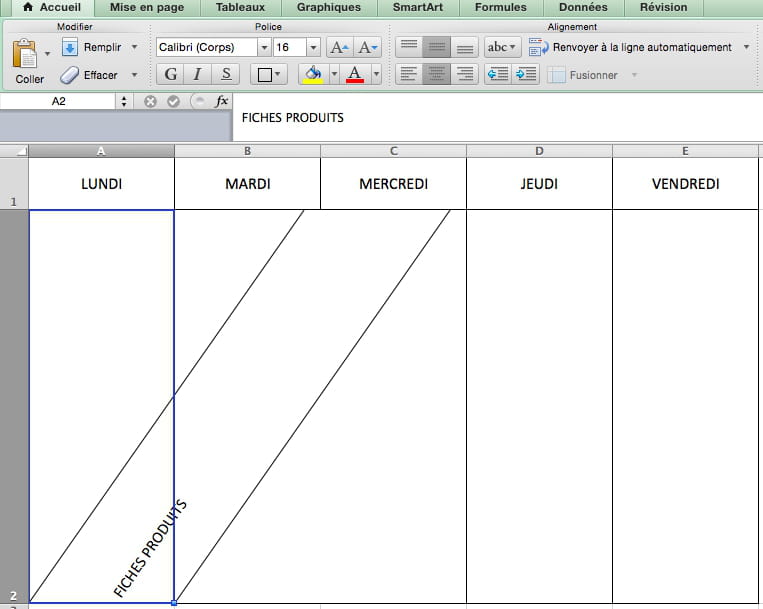Open the Effacer dropdown arrow
This screenshot has height=609, width=763.
134,75
